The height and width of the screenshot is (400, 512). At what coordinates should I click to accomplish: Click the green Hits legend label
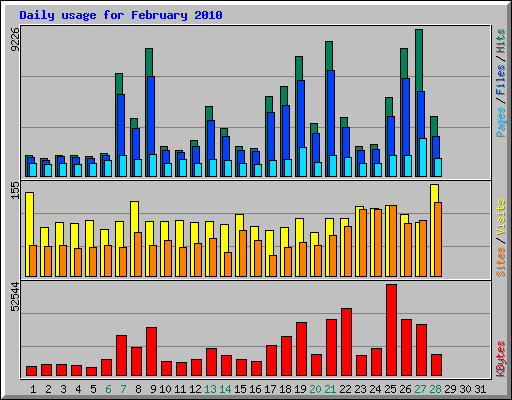pyautogui.click(x=501, y=41)
